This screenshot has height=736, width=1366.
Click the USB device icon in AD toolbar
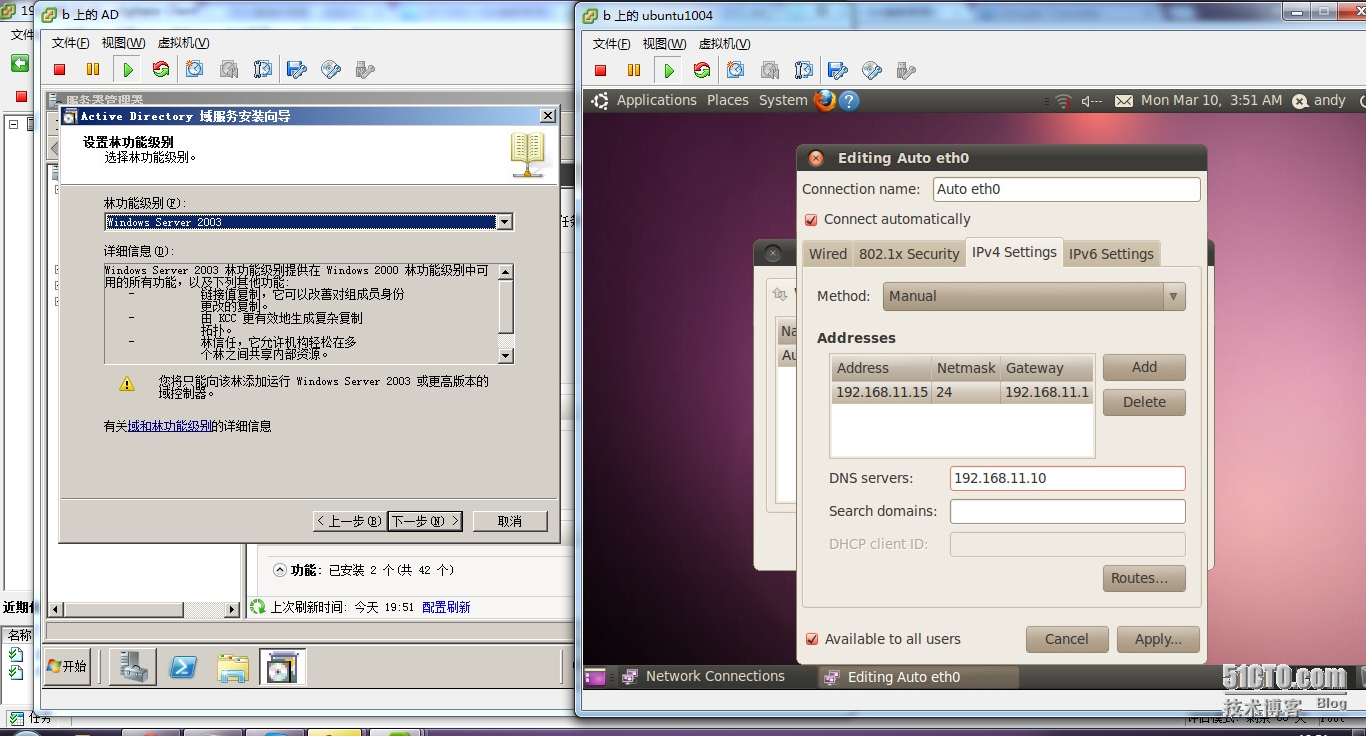point(365,70)
